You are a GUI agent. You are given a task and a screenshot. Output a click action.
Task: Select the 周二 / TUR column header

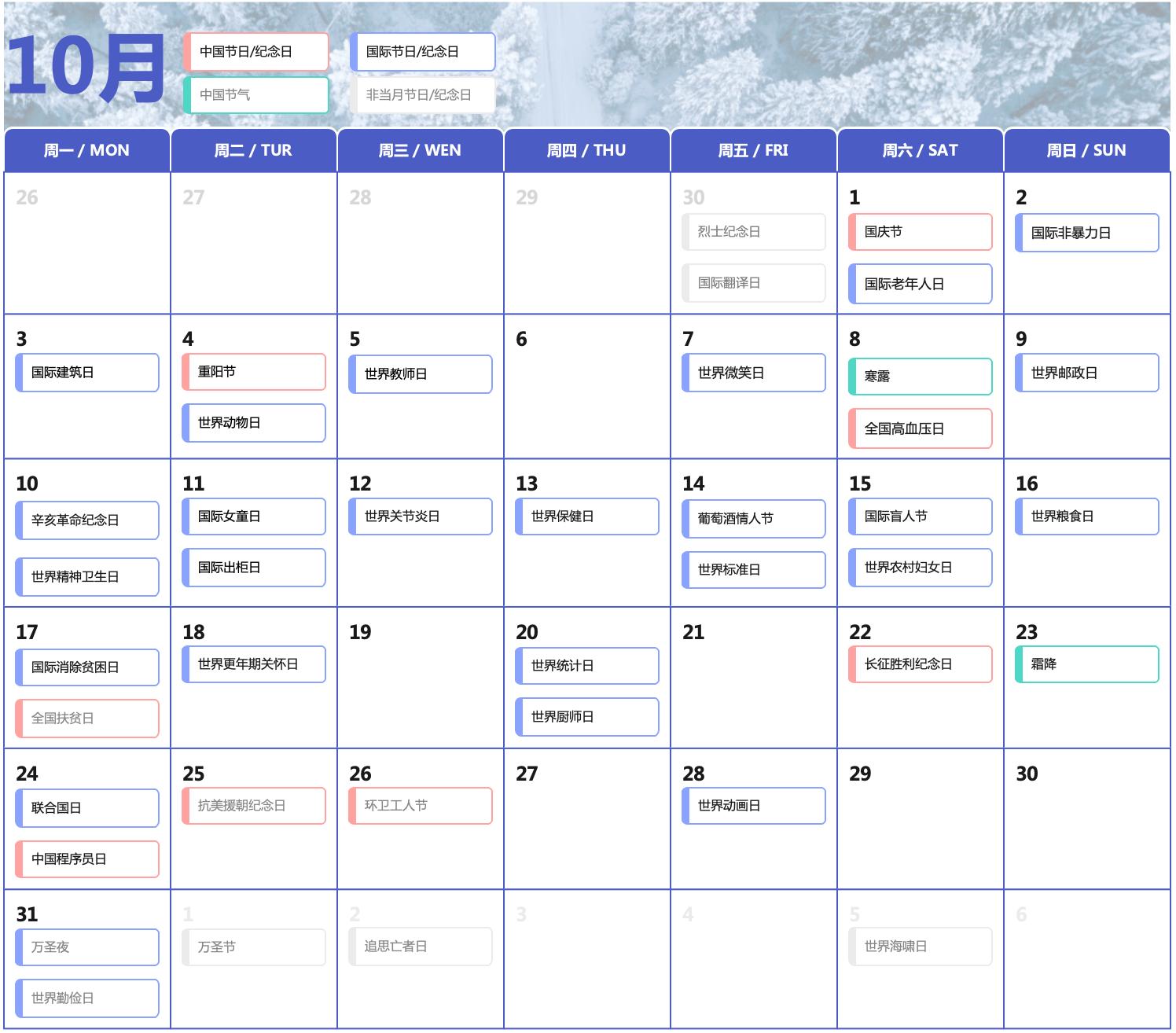[x=254, y=150]
